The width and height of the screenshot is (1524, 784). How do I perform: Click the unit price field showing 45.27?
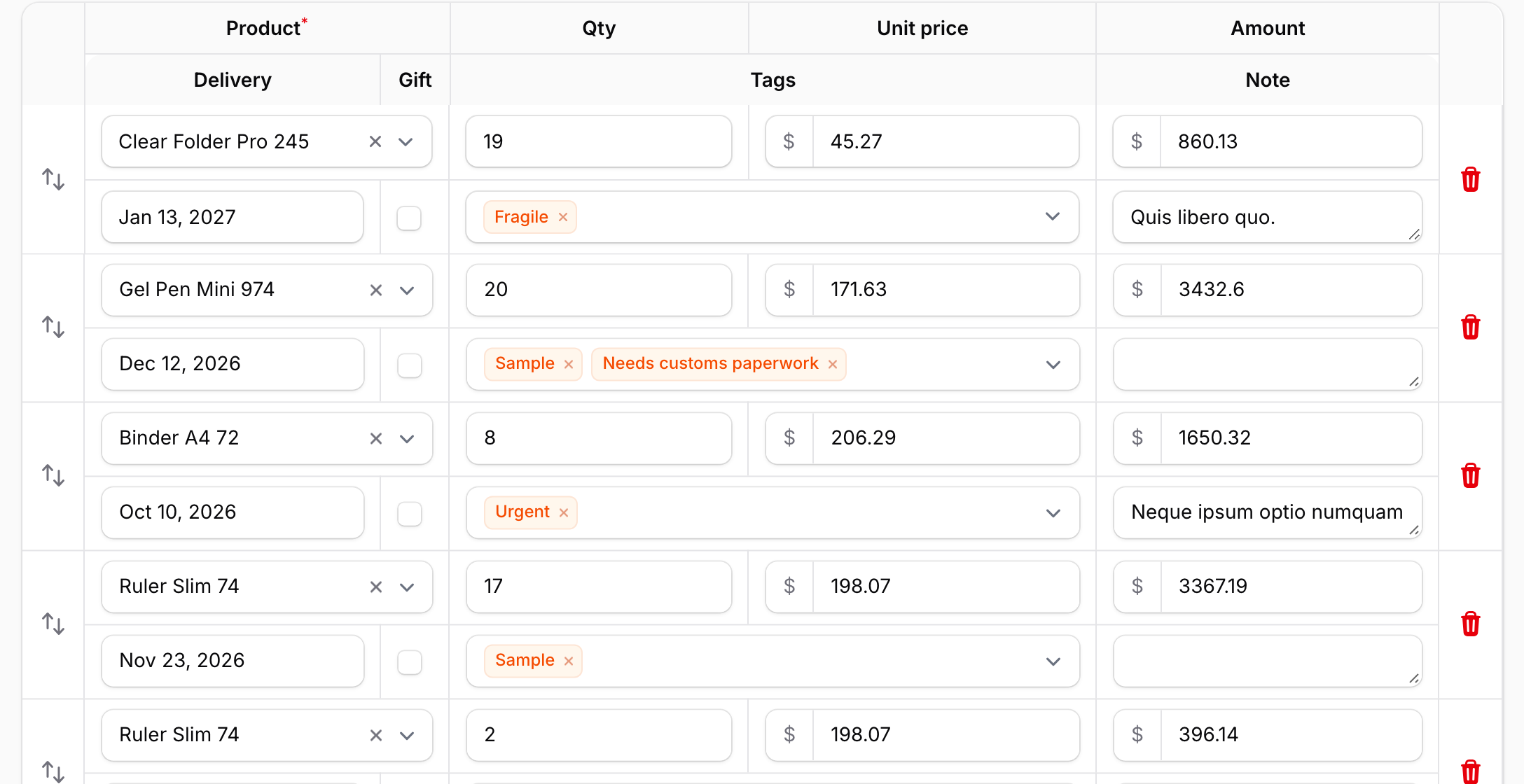pyautogui.click(x=945, y=141)
